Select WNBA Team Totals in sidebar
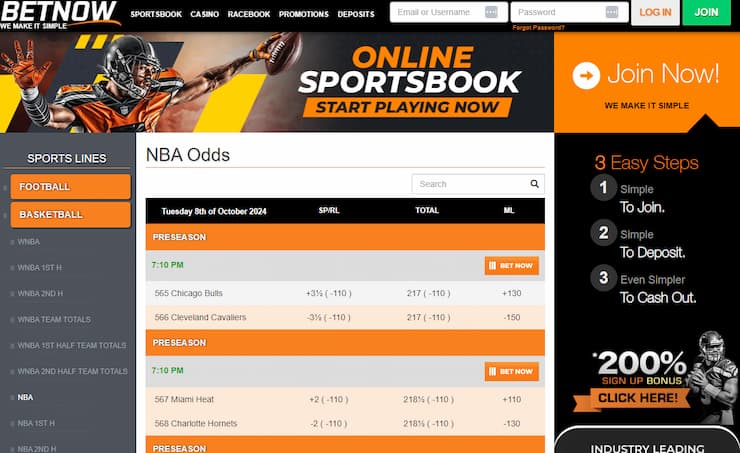 pos(54,319)
